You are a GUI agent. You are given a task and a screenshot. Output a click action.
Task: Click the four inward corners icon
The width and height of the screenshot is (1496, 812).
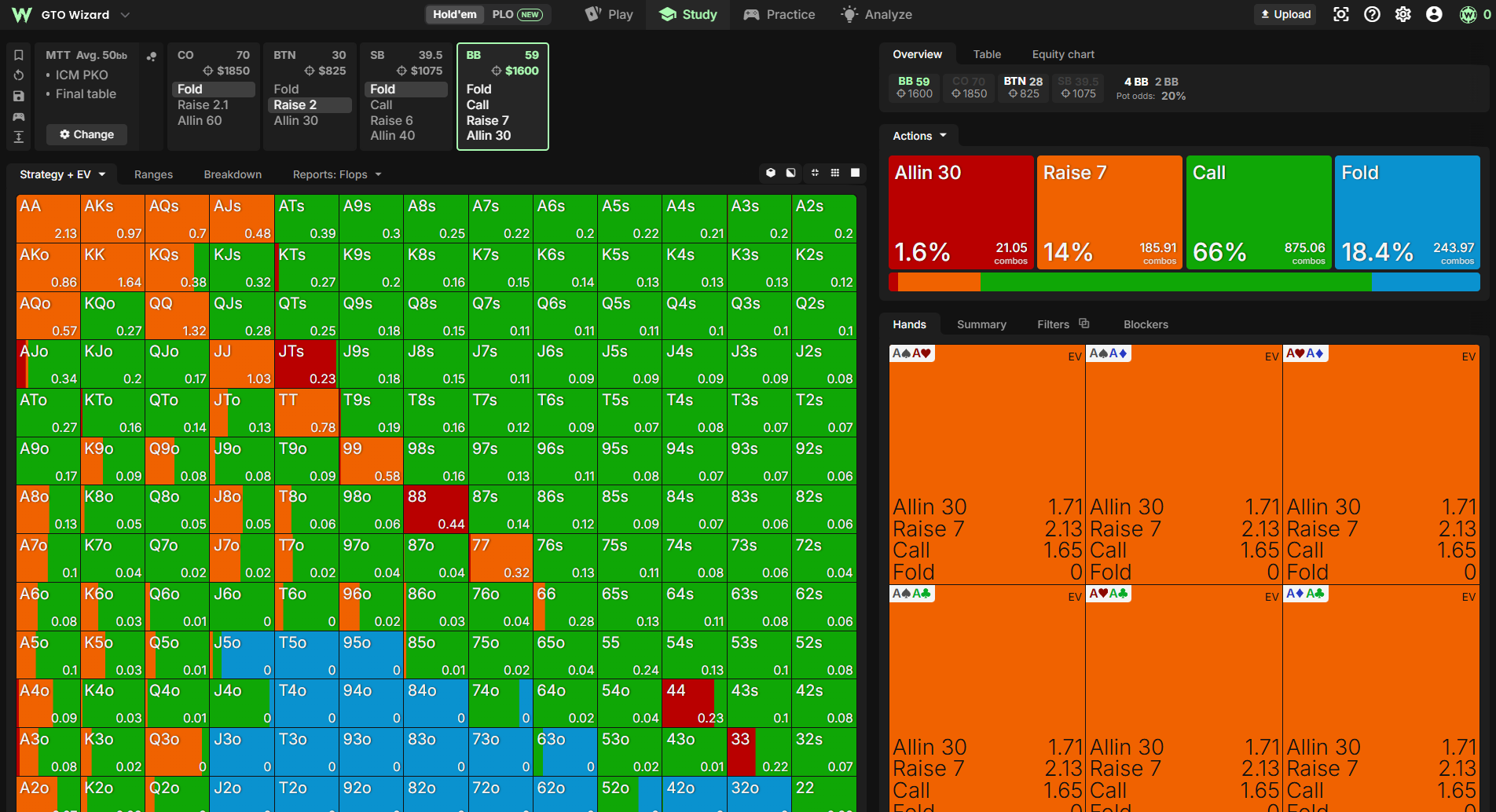point(815,173)
